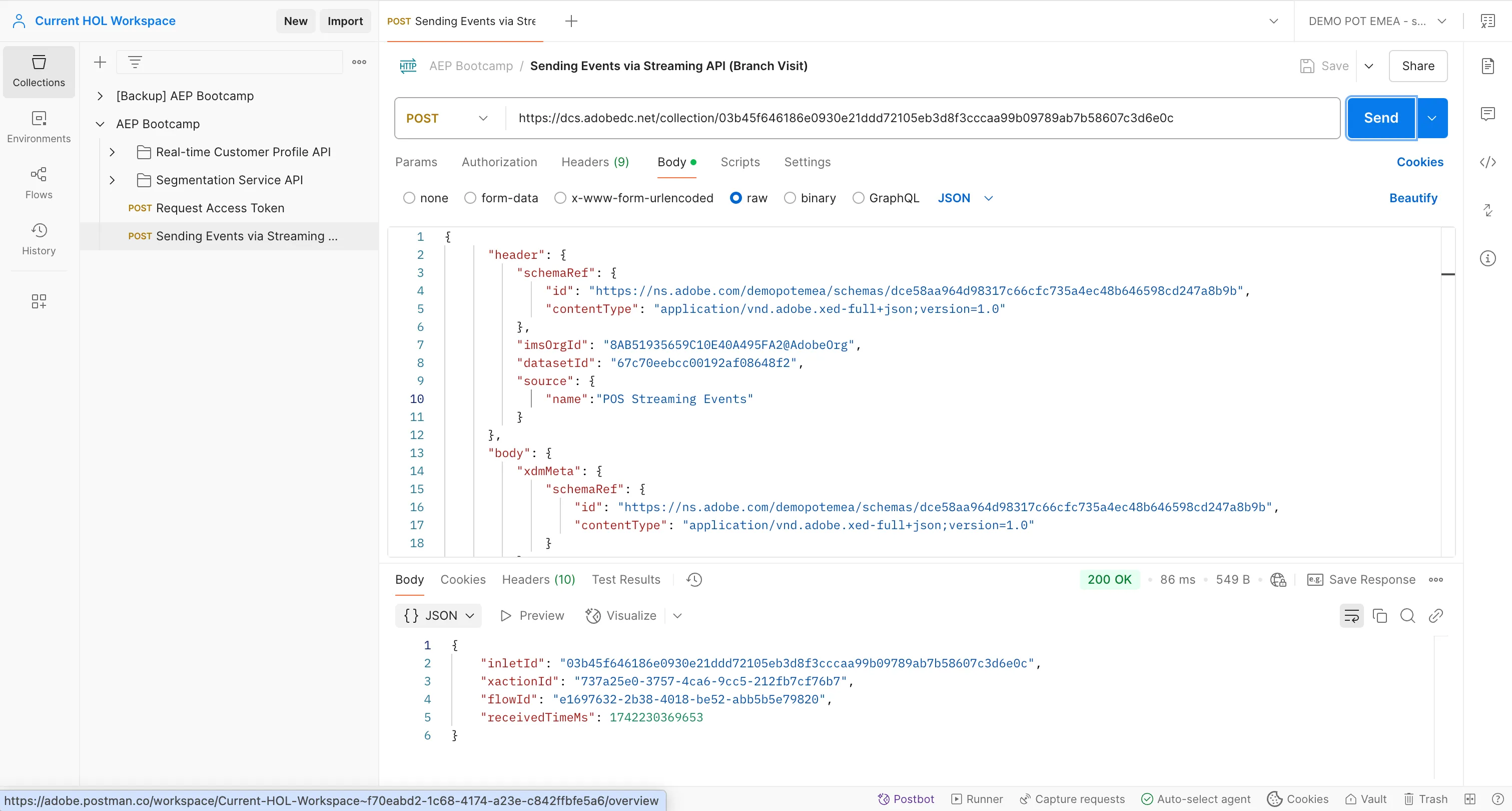Click the Share button

point(1418,66)
